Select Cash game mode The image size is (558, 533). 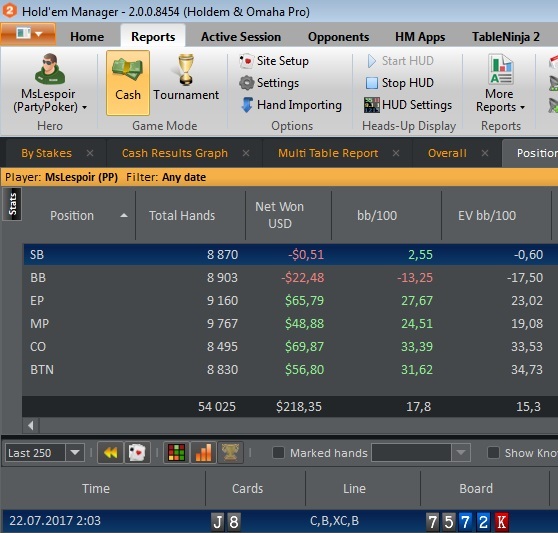128,83
